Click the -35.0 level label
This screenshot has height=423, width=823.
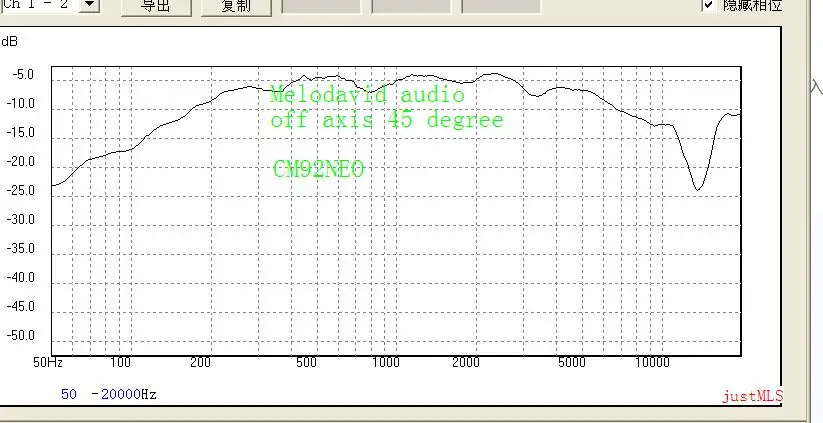(x=20, y=248)
